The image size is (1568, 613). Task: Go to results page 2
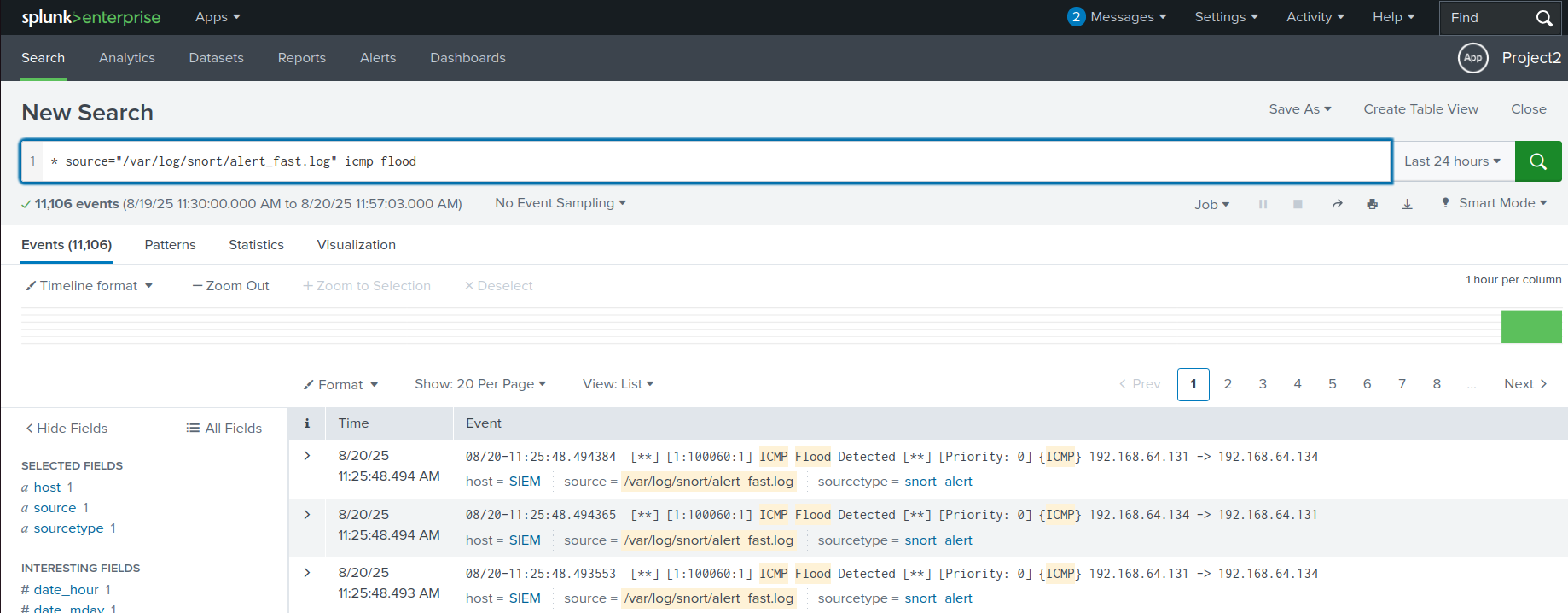(x=1228, y=384)
